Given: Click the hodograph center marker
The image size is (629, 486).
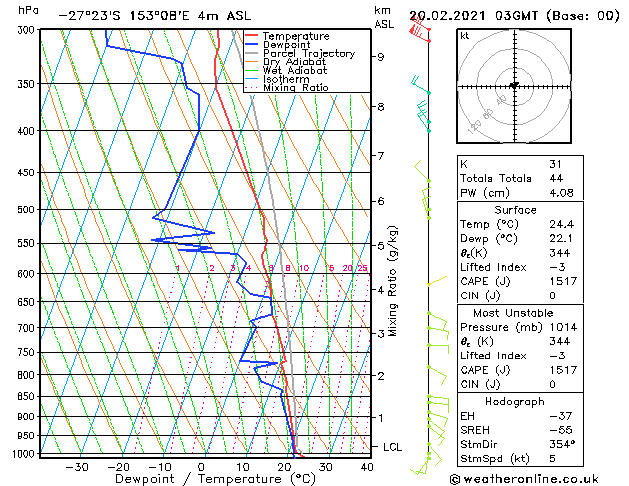Looking at the screenshot, I should tap(514, 85).
